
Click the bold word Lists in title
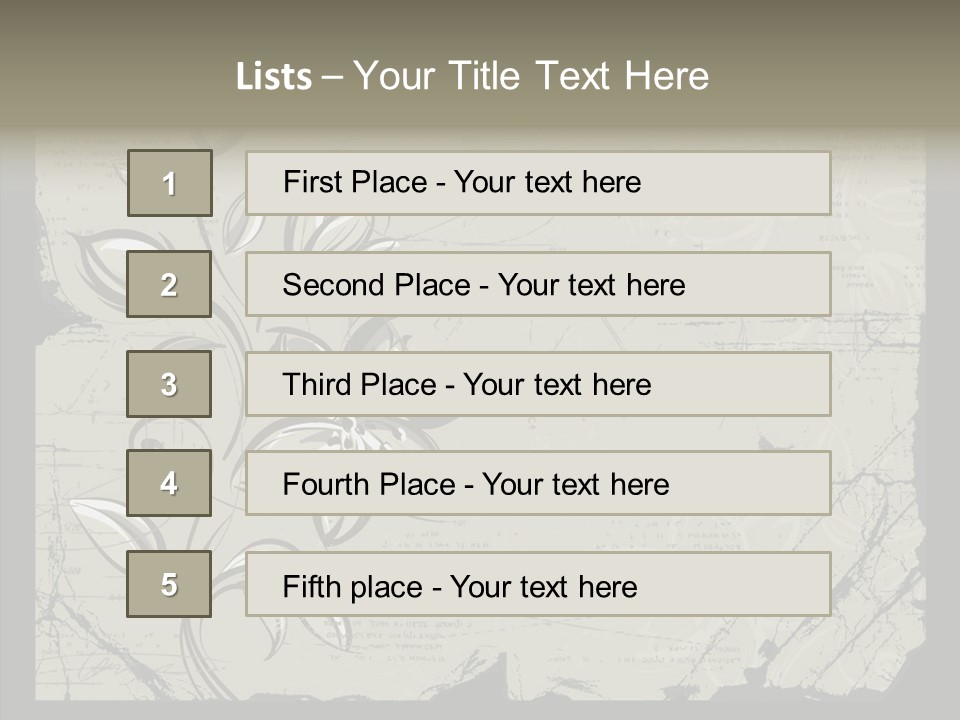coord(274,77)
